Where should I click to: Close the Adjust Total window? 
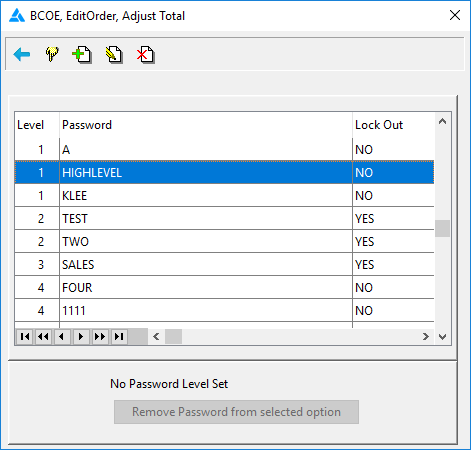455,15
